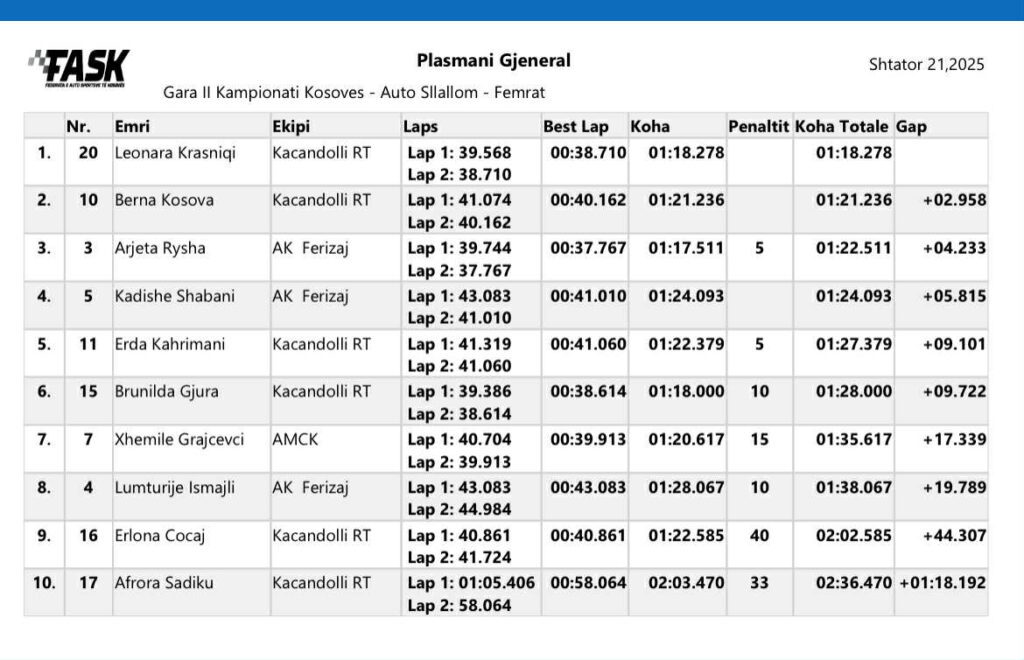Click Berna Kosova's gap value +02.958
Screen dimensions: 1024x660
click(954, 200)
